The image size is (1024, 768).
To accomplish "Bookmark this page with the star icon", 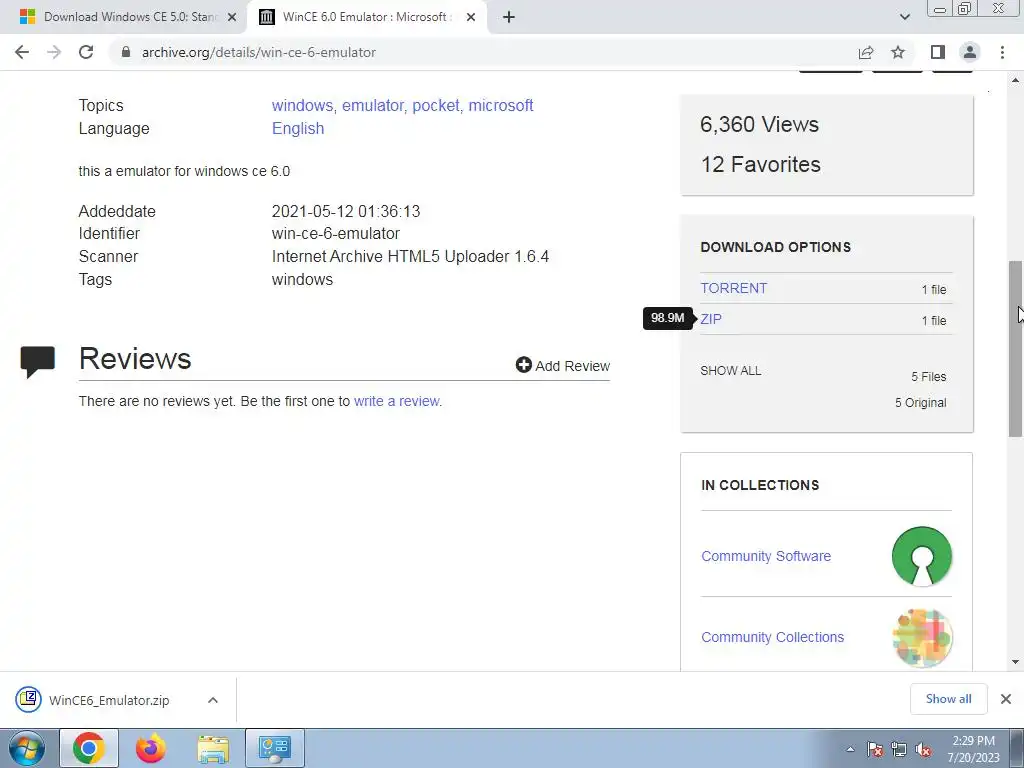I will click(x=898, y=52).
